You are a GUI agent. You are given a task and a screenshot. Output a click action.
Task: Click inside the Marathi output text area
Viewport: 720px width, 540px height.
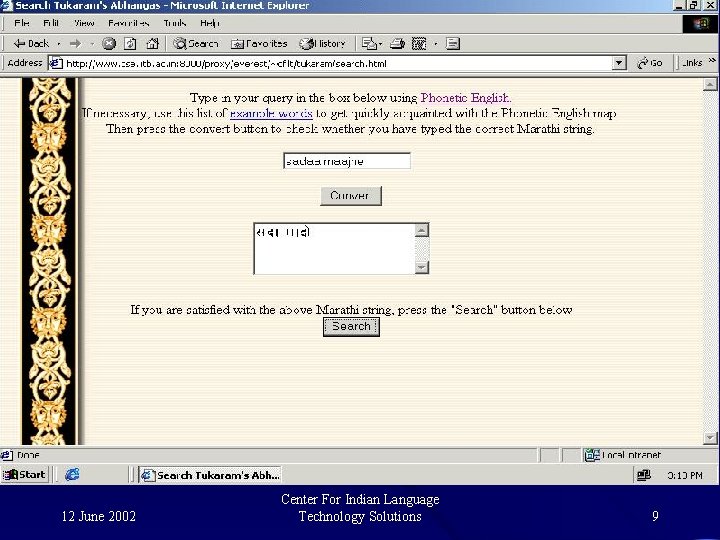coord(334,249)
